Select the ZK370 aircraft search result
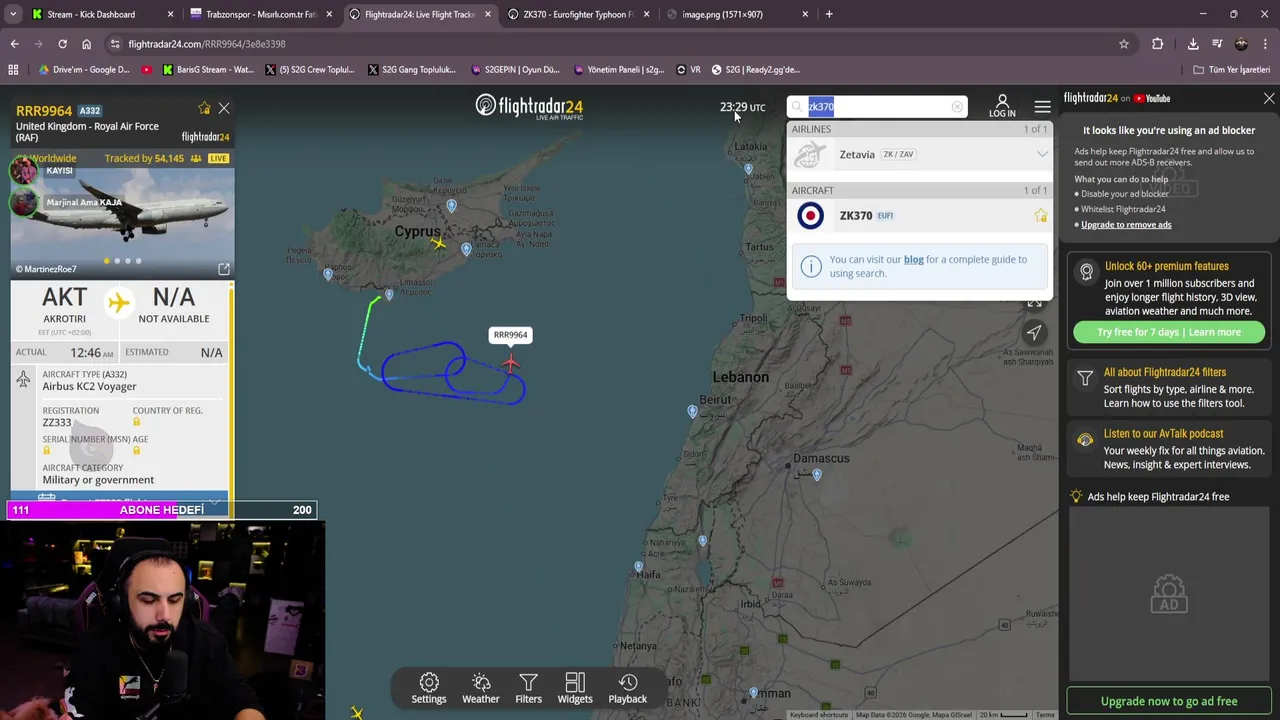This screenshot has width=1280, height=720. (919, 216)
